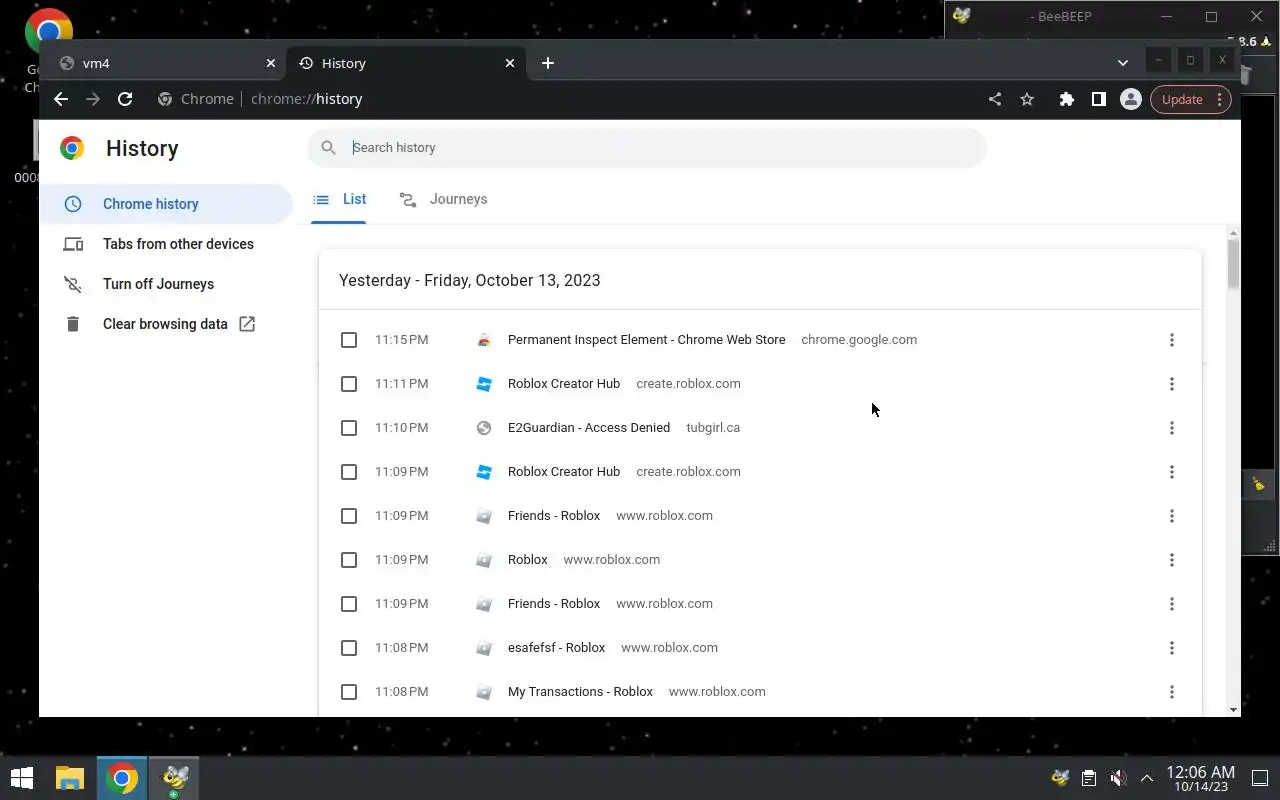Open E2Guardian - Access Denied link
Screen dimensions: 1280x800
click(589, 428)
